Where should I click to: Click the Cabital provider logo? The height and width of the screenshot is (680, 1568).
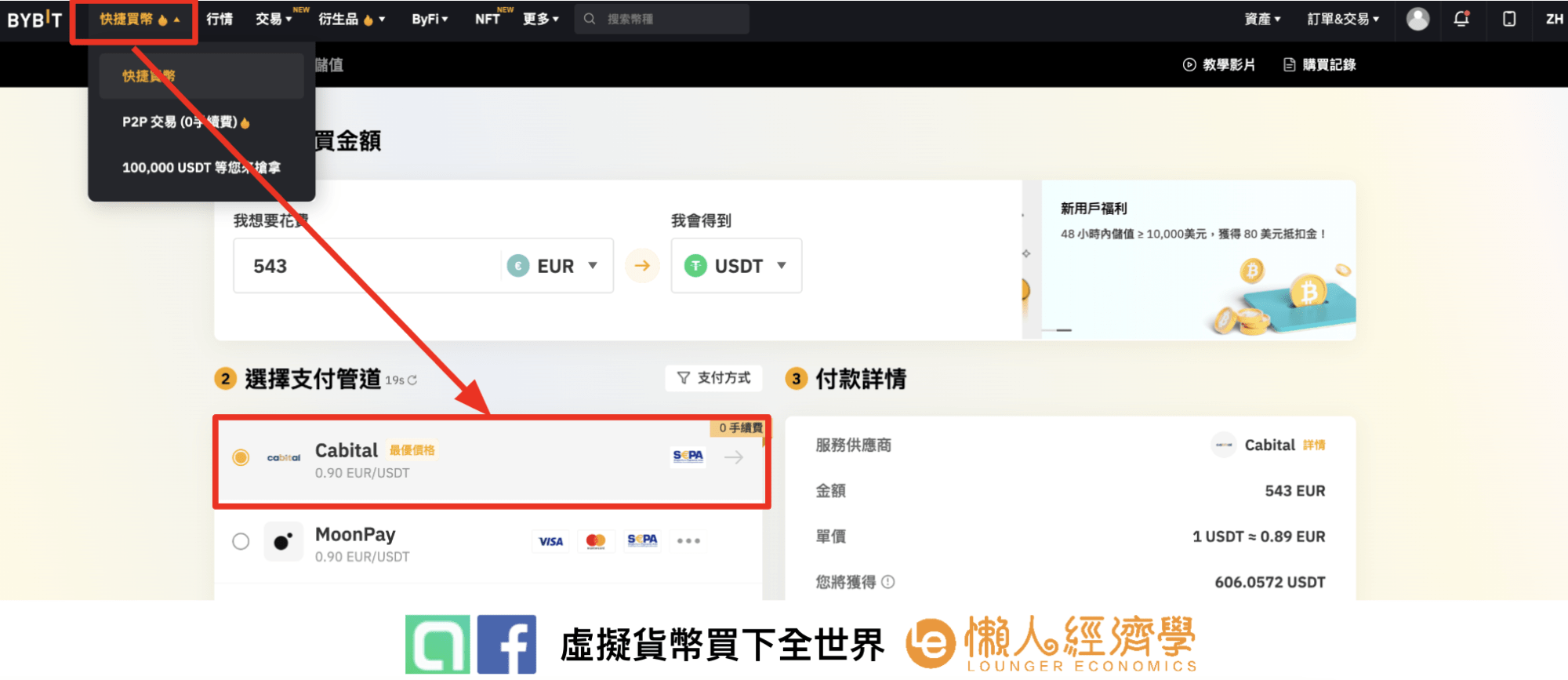pyautogui.click(x=284, y=458)
